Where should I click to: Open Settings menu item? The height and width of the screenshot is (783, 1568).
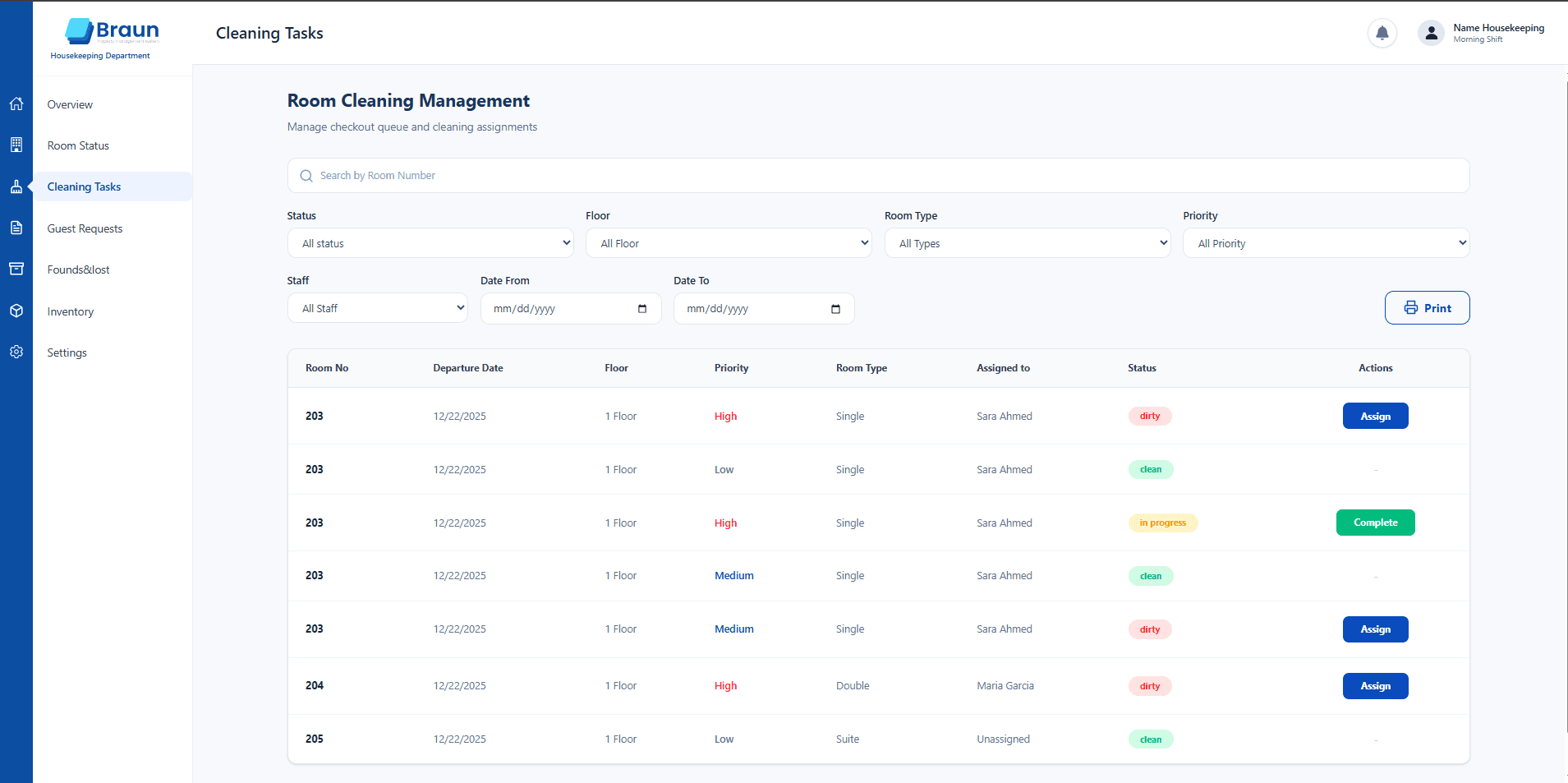tap(67, 352)
